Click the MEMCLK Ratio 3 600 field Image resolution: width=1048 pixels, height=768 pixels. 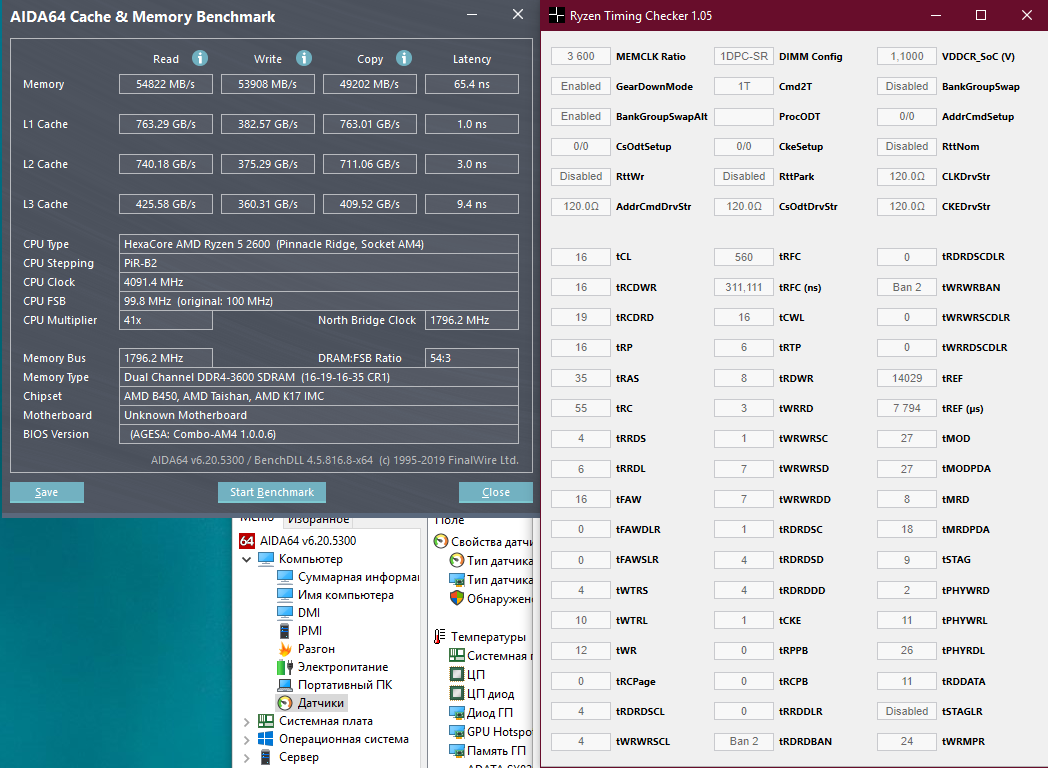pos(581,56)
